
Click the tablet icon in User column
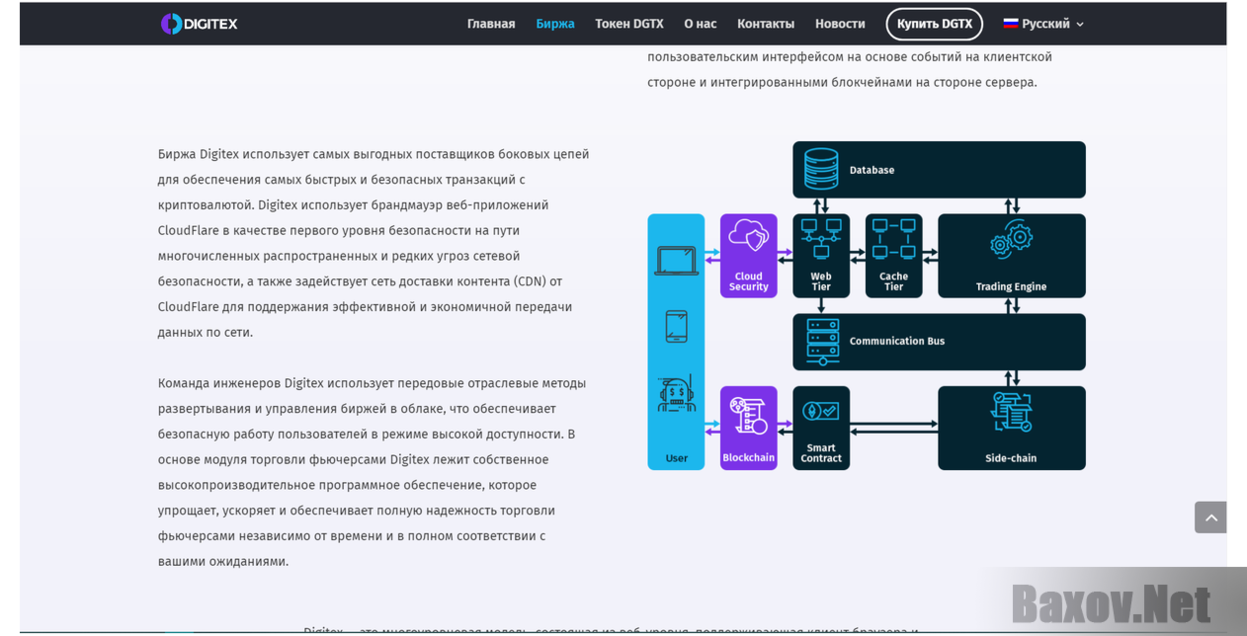pos(676,327)
